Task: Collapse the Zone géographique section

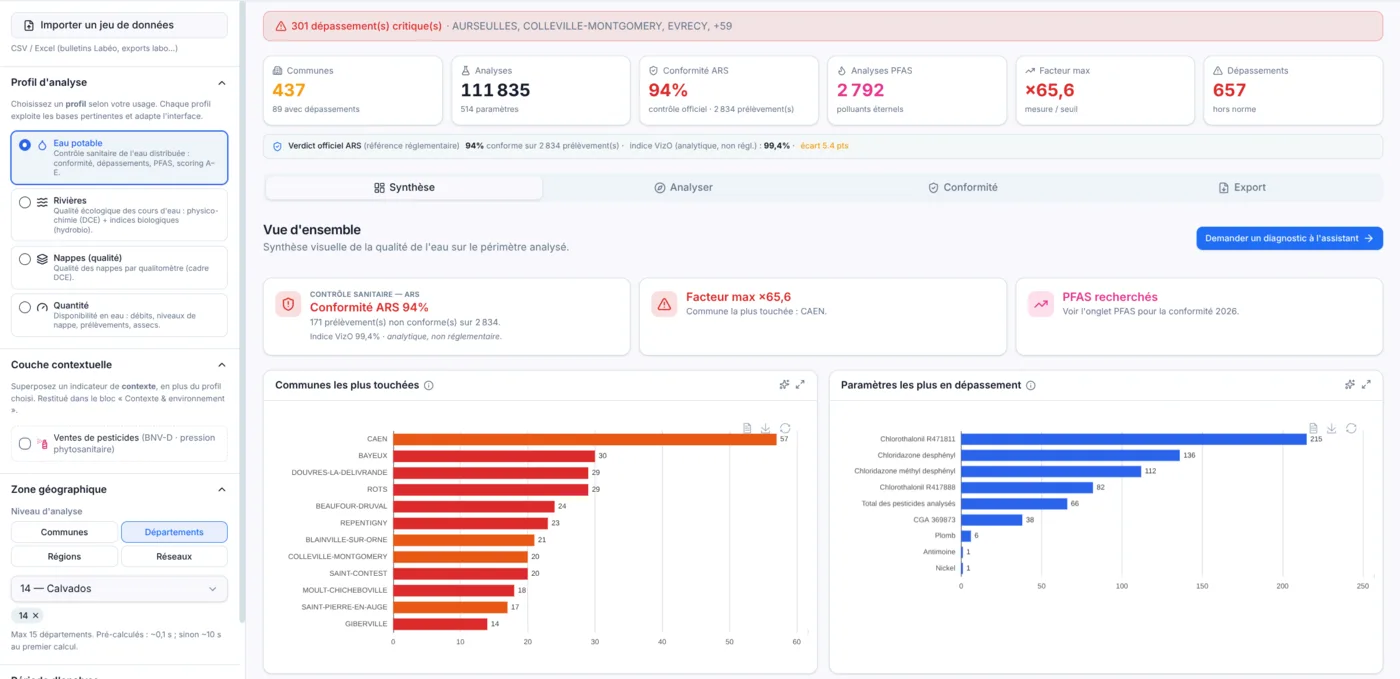Action: [x=222, y=490]
